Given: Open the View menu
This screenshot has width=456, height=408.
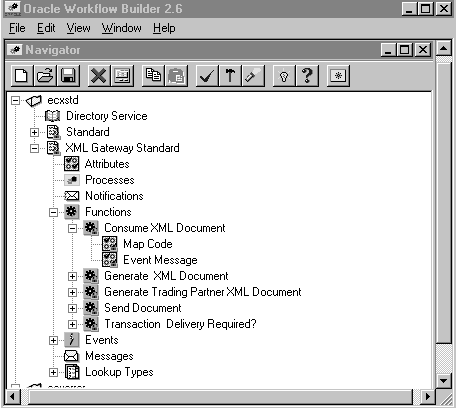Looking at the screenshot, I should coord(78,28).
